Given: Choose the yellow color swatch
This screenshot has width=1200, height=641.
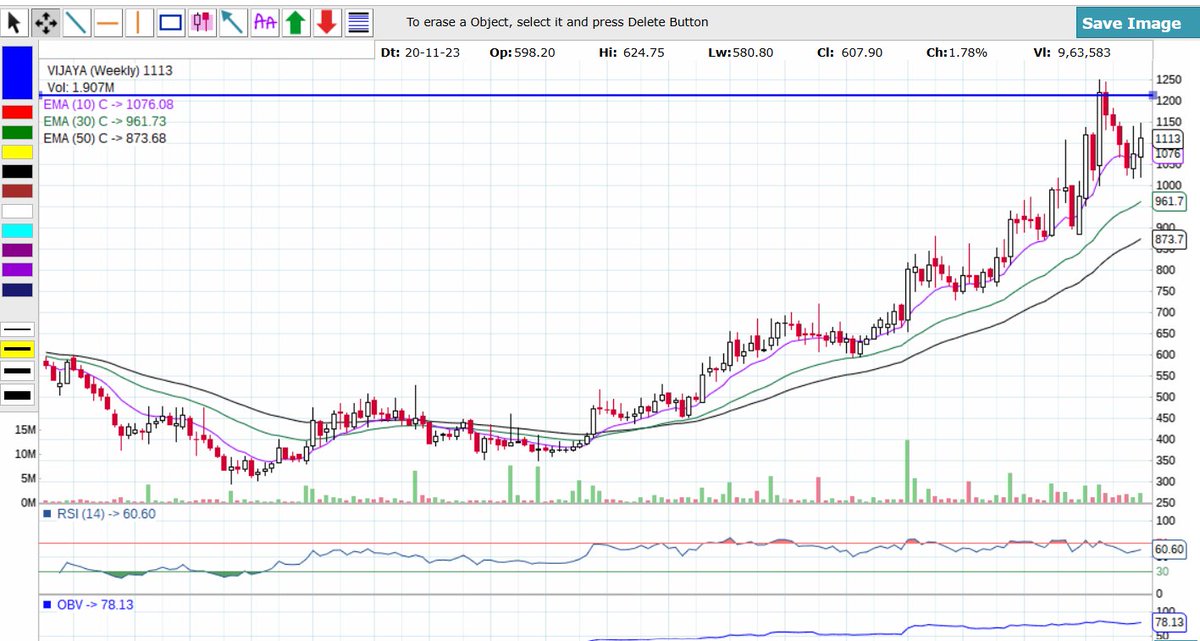Looking at the screenshot, I should (18, 151).
